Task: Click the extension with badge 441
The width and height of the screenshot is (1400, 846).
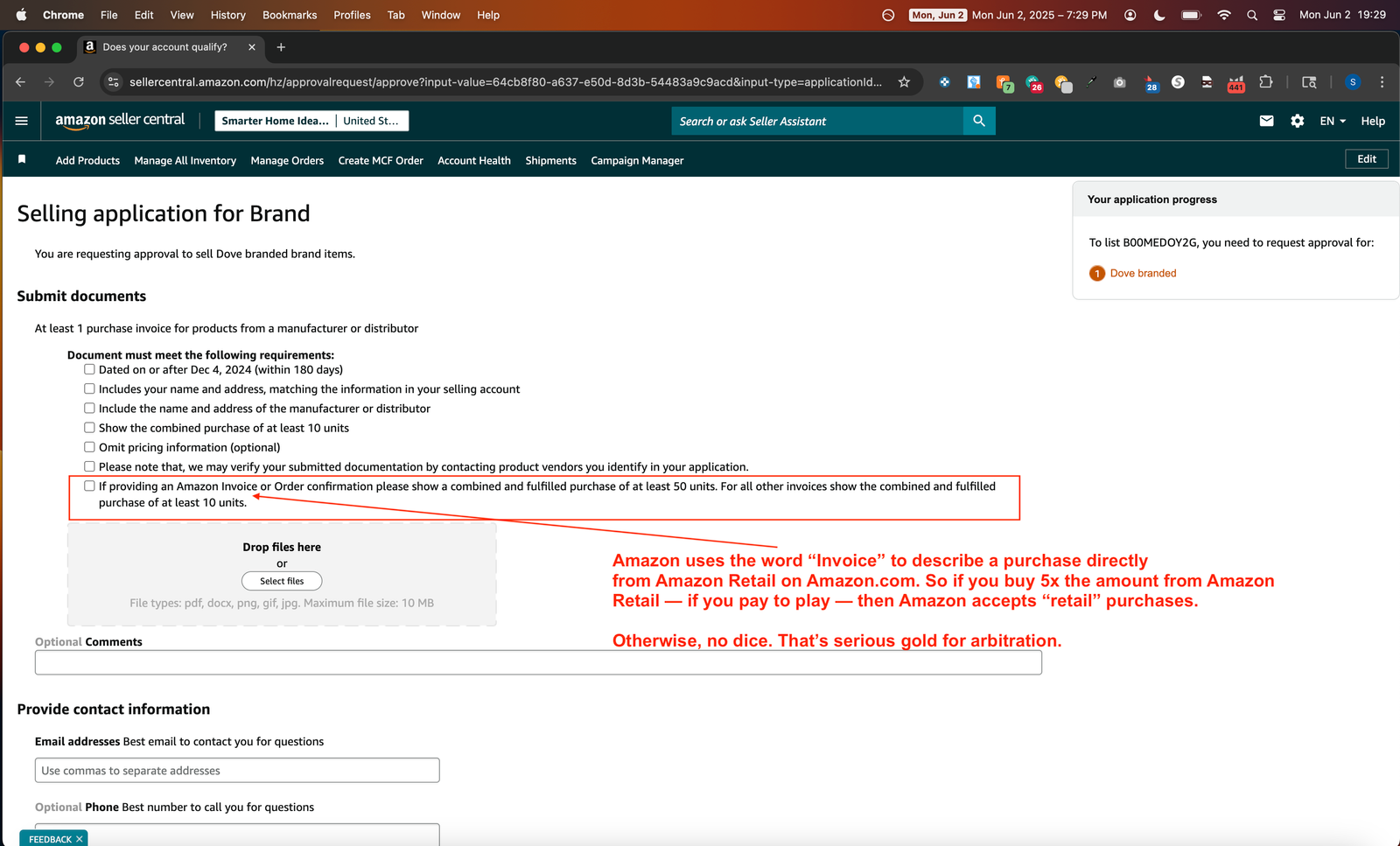Action: click(1236, 83)
